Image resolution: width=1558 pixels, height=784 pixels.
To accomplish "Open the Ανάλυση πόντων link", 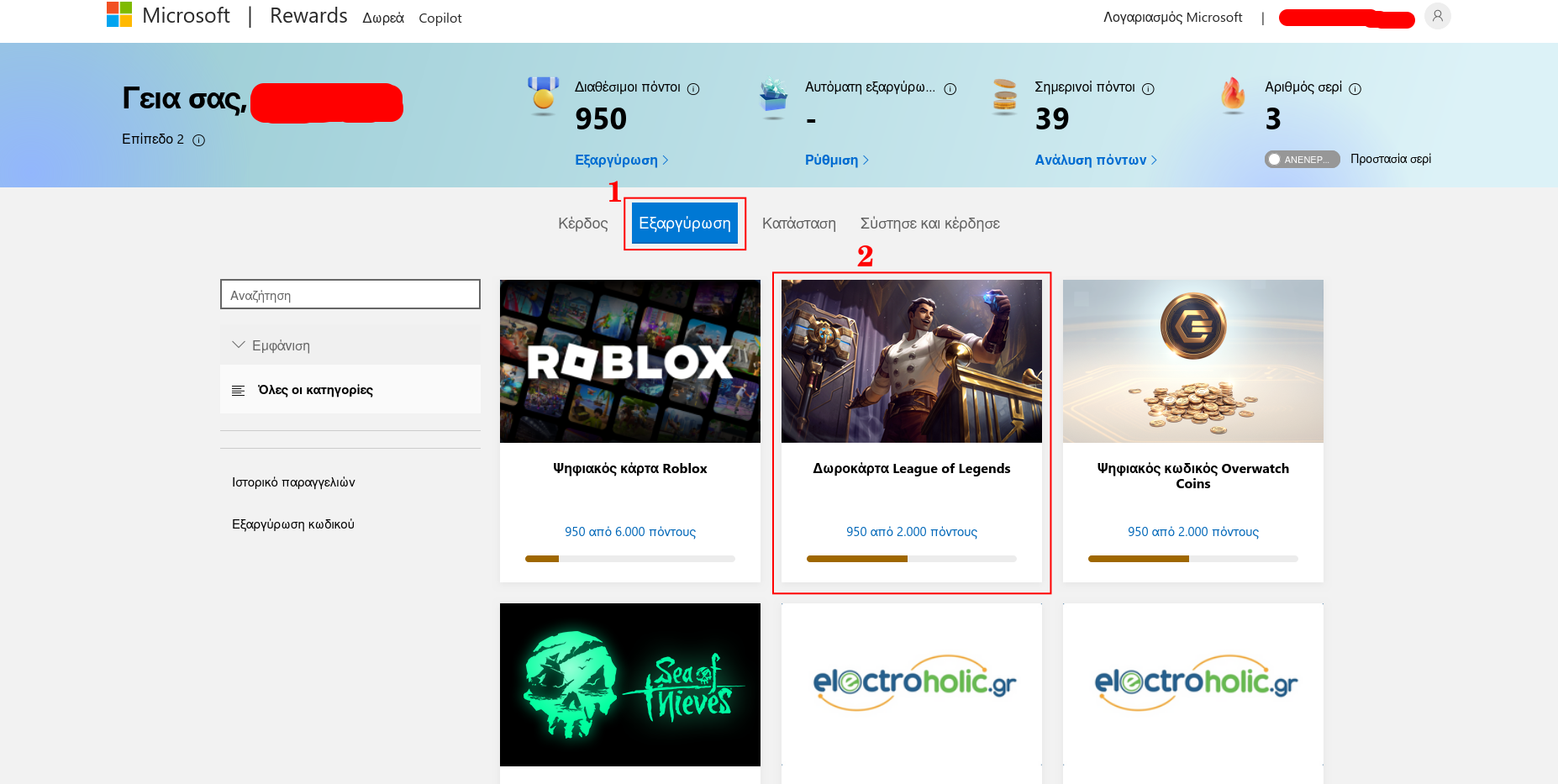I will coord(1096,160).
